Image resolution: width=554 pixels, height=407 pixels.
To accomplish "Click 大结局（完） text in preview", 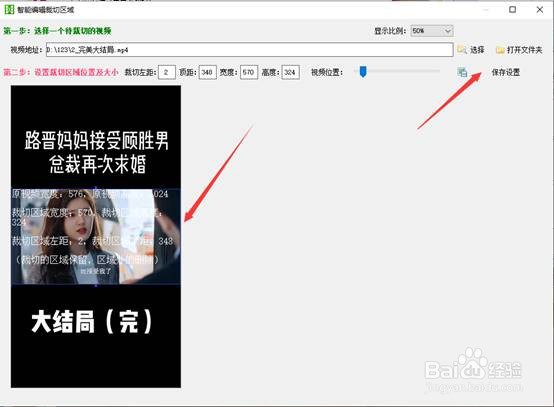I will click(92, 322).
